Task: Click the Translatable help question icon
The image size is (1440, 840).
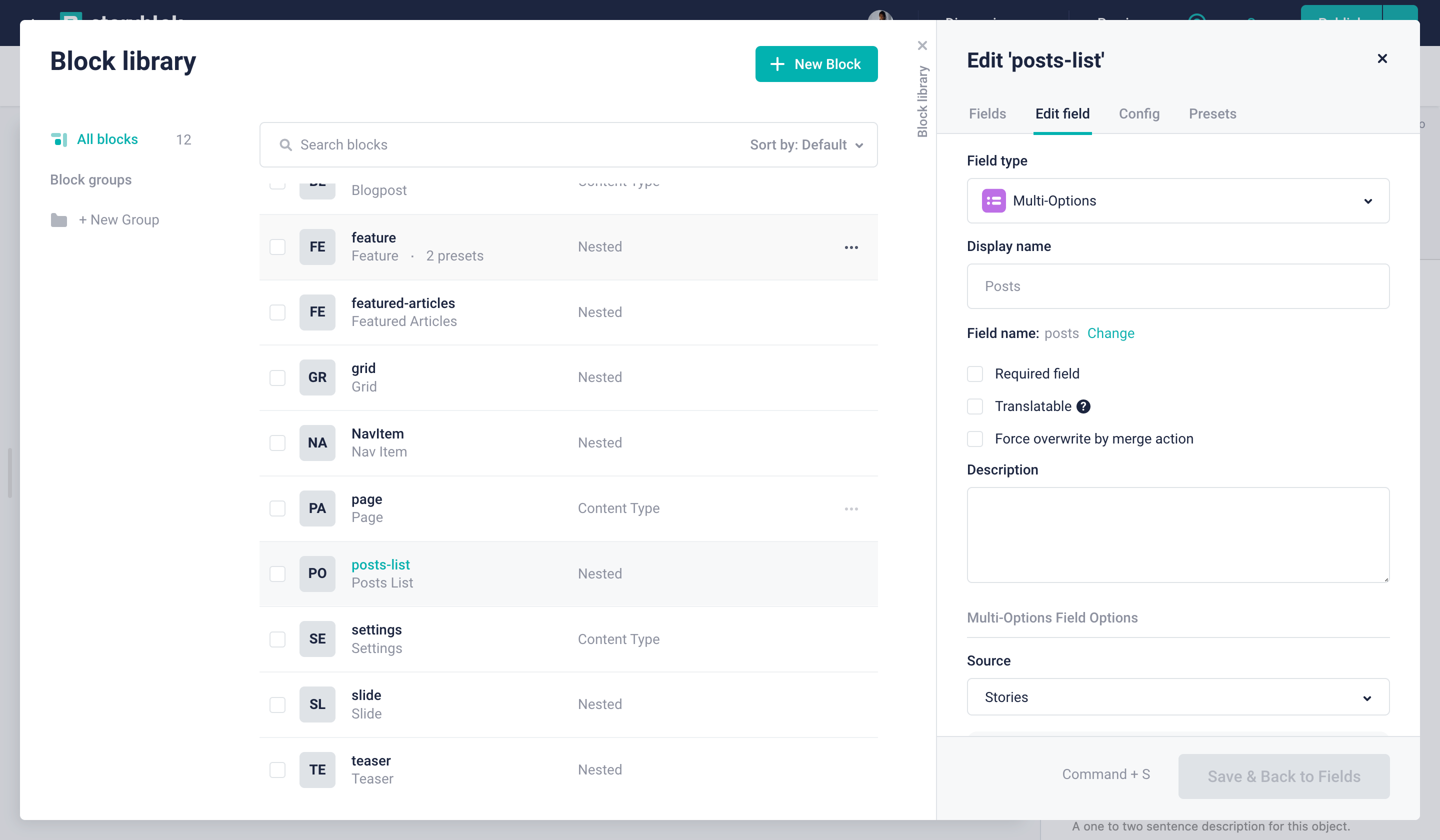Action: click(1083, 406)
